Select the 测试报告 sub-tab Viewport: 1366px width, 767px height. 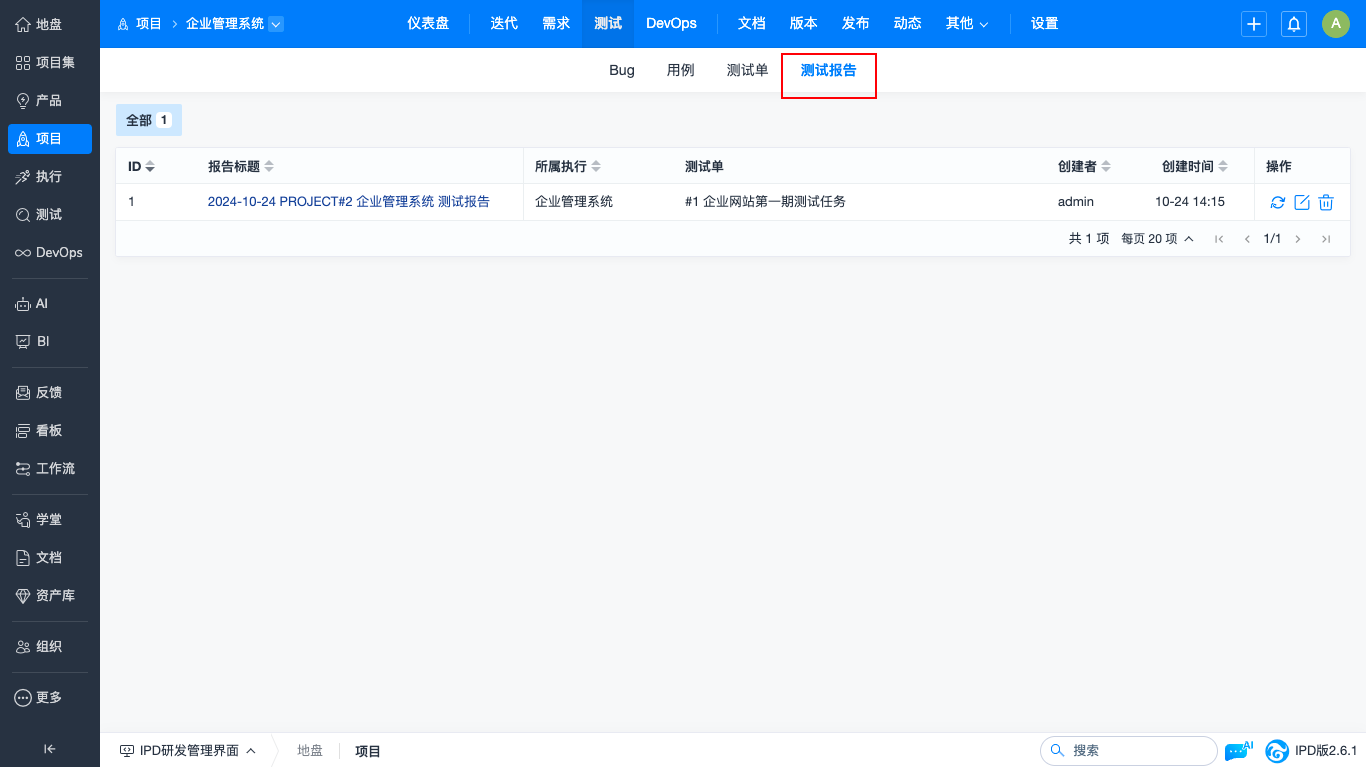(x=829, y=71)
